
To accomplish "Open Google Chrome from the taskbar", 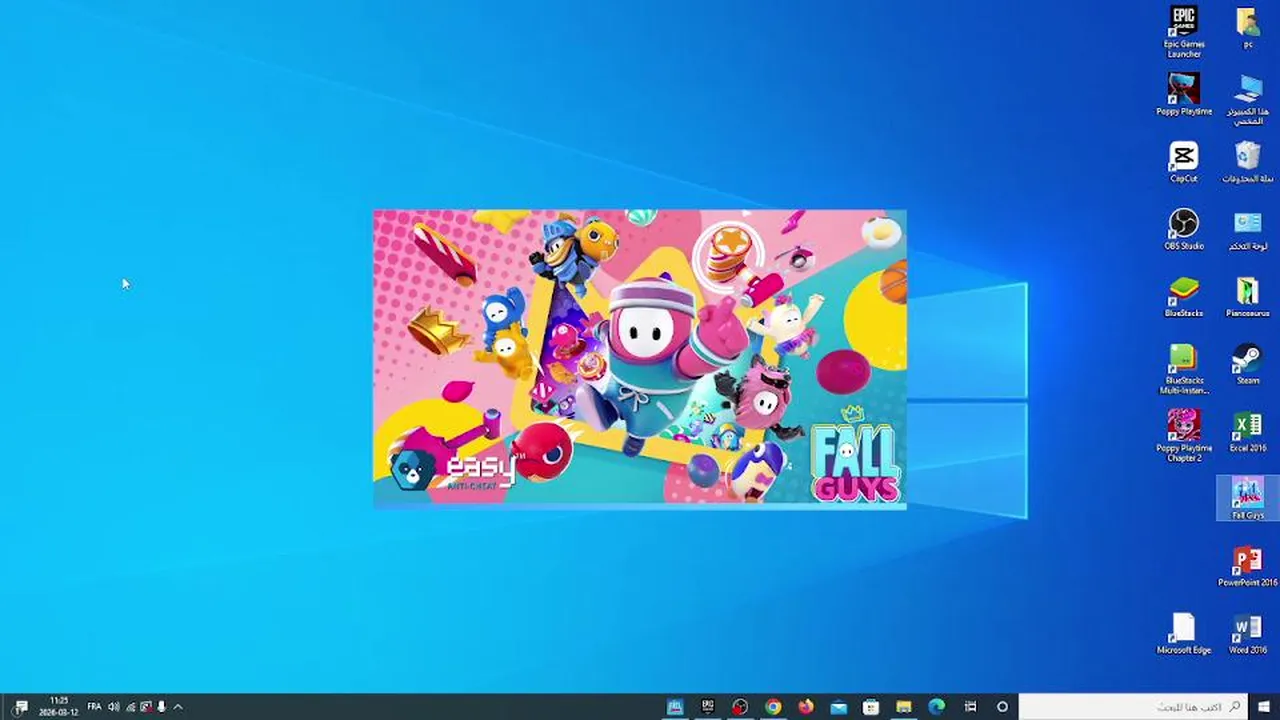I will (x=773, y=707).
